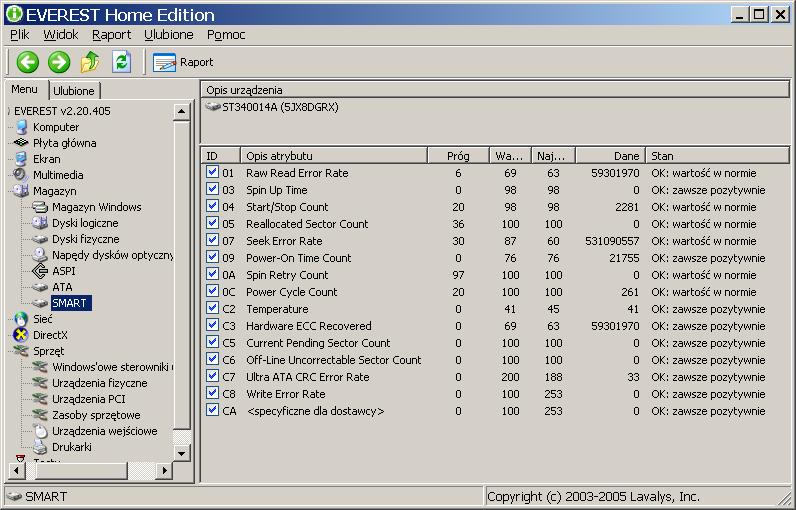
Task: Click the green Back arrow button
Action: pyautogui.click(x=28, y=62)
